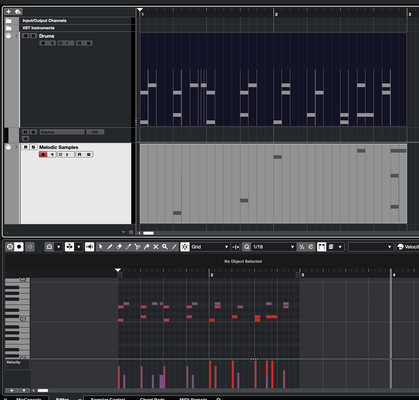Select the Draw pencil tool
419x400 pixels.
coord(110,247)
